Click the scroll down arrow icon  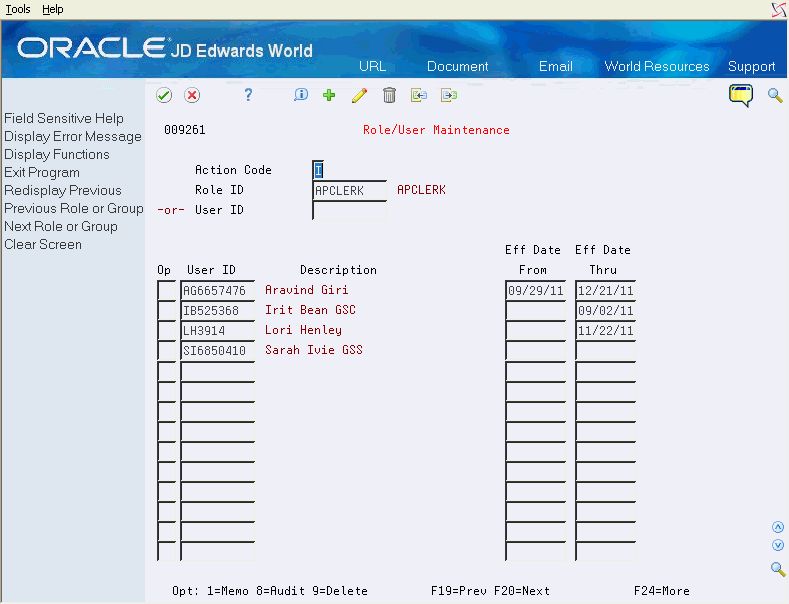click(778, 545)
